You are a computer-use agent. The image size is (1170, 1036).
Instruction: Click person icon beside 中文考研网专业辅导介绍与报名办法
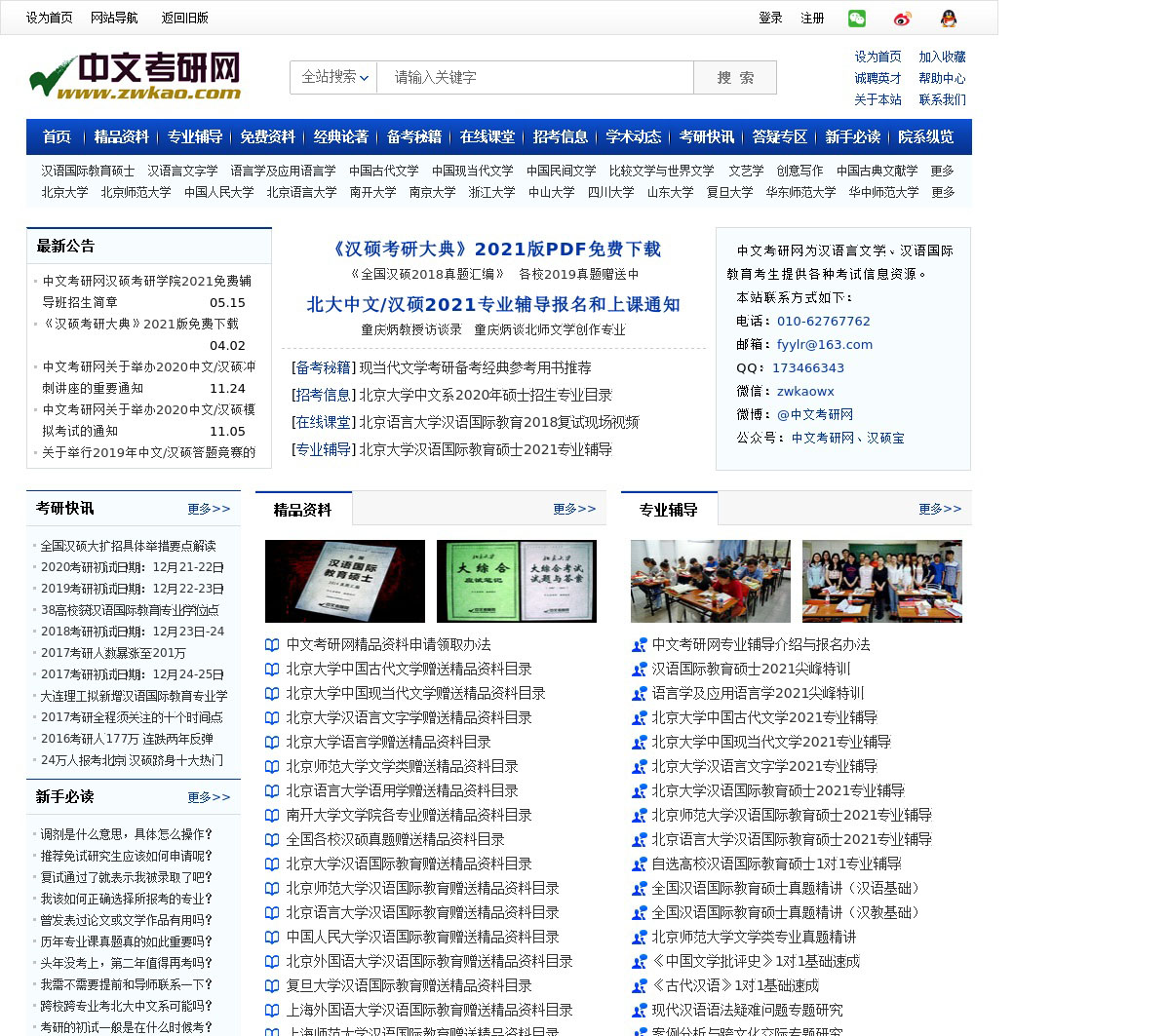pyautogui.click(x=639, y=644)
